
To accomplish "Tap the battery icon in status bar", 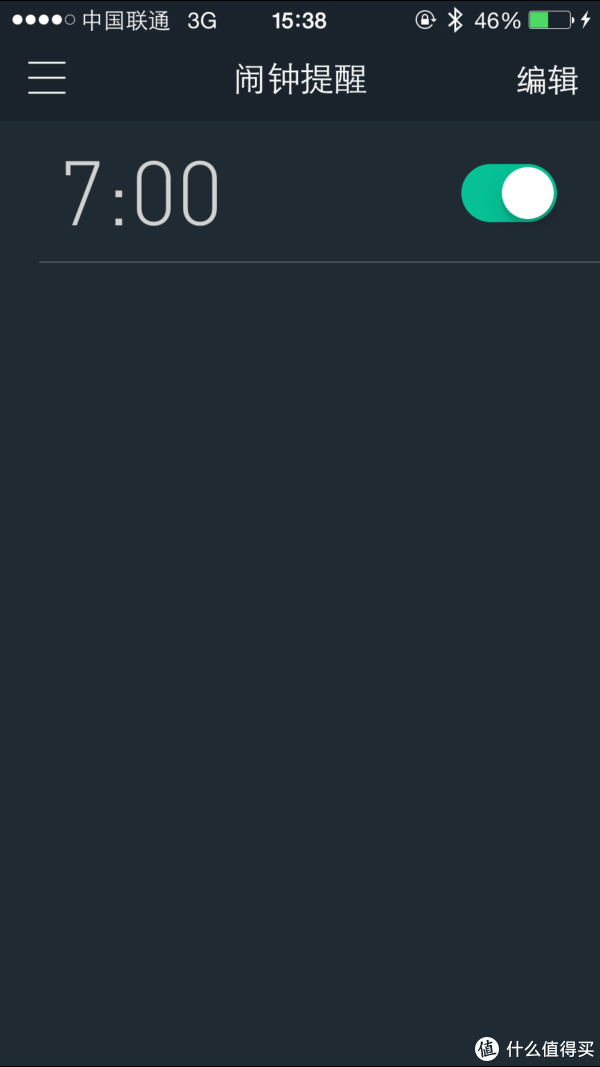I will point(551,20).
